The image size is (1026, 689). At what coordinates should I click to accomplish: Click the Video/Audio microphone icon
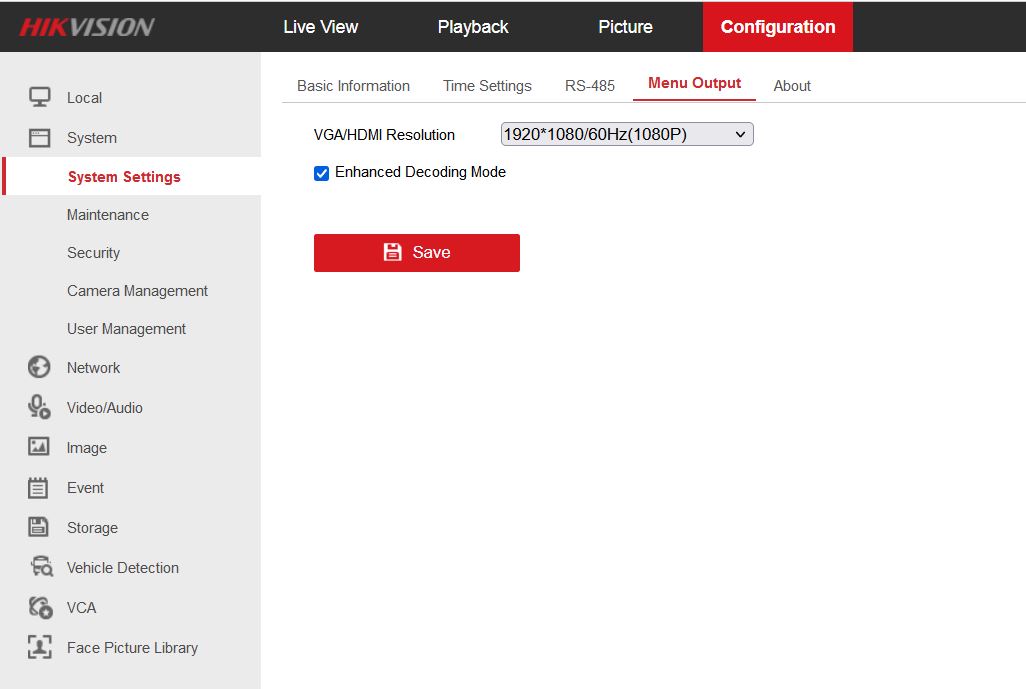coord(39,407)
